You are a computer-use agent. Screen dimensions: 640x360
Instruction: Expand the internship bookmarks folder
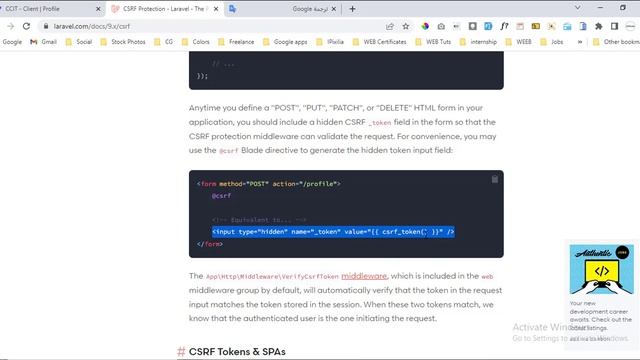pyautogui.click(x=478, y=42)
